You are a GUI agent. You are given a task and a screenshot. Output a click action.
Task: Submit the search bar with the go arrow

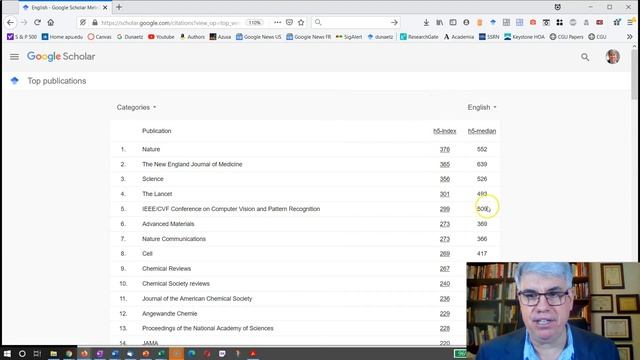[x=394, y=22]
